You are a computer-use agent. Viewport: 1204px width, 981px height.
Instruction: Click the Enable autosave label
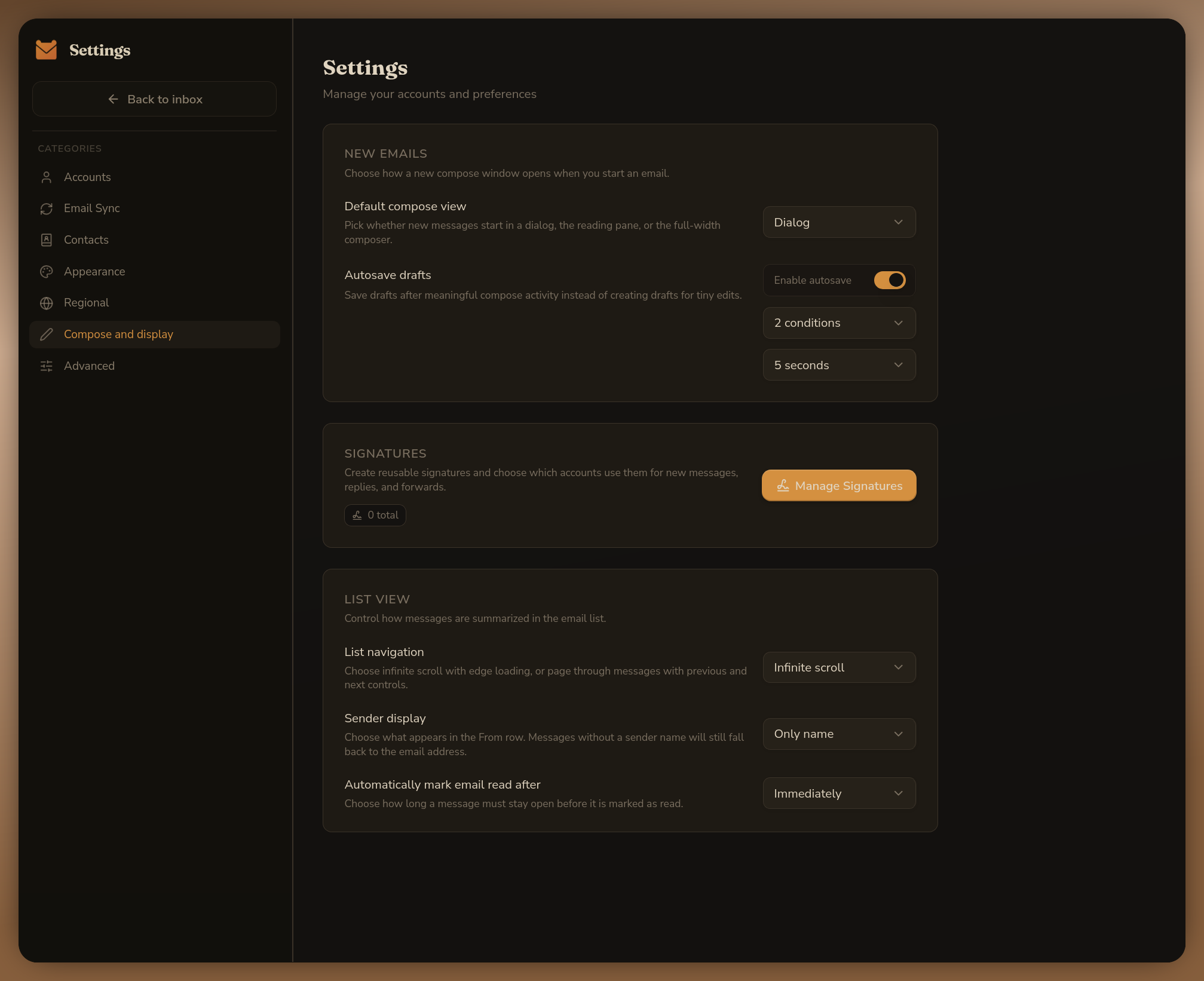[x=813, y=280]
